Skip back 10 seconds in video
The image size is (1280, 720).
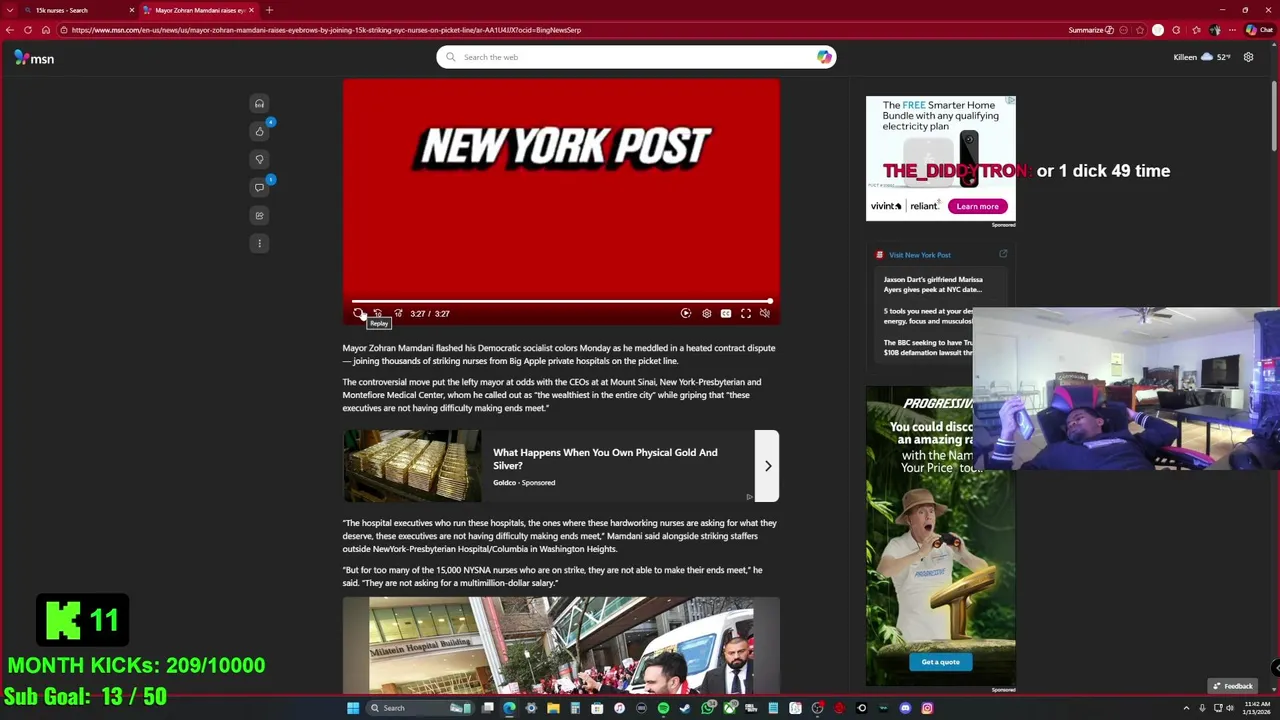click(x=378, y=314)
